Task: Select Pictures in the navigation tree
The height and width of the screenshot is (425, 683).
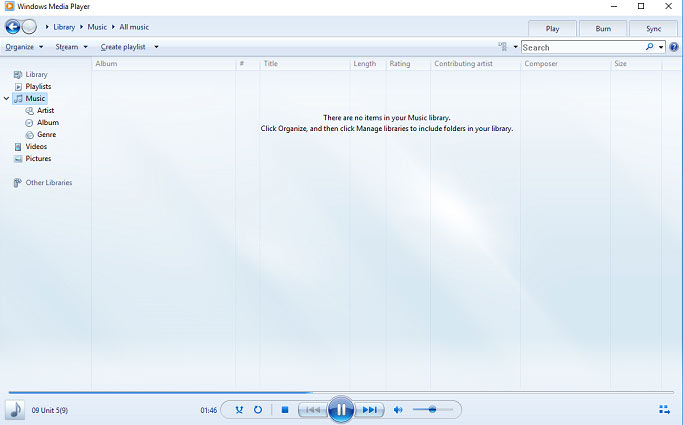Action: [33, 159]
